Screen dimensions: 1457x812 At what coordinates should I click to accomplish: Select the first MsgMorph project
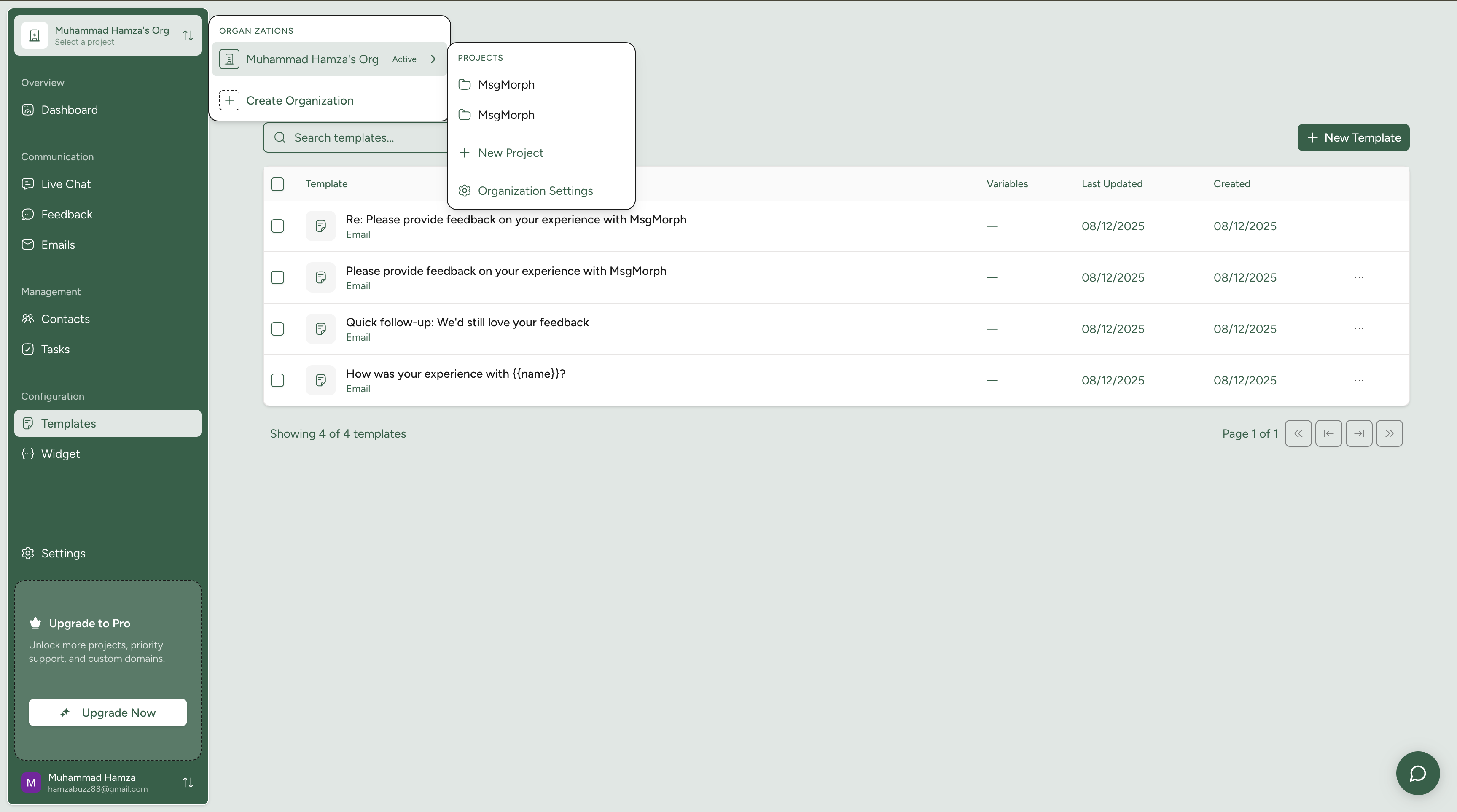coord(505,84)
